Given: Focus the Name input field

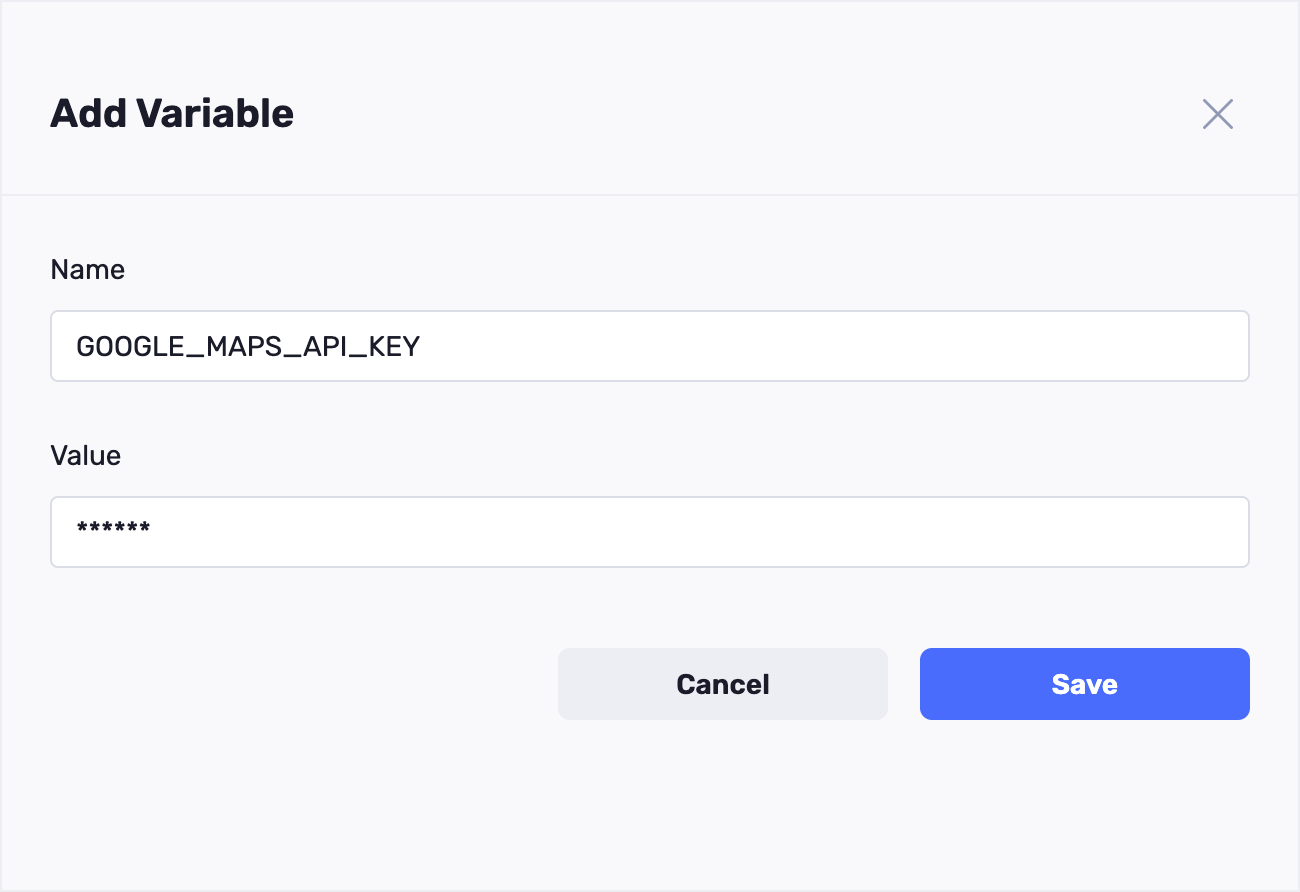Looking at the screenshot, I should pyautogui.click(x=650, y=346).
